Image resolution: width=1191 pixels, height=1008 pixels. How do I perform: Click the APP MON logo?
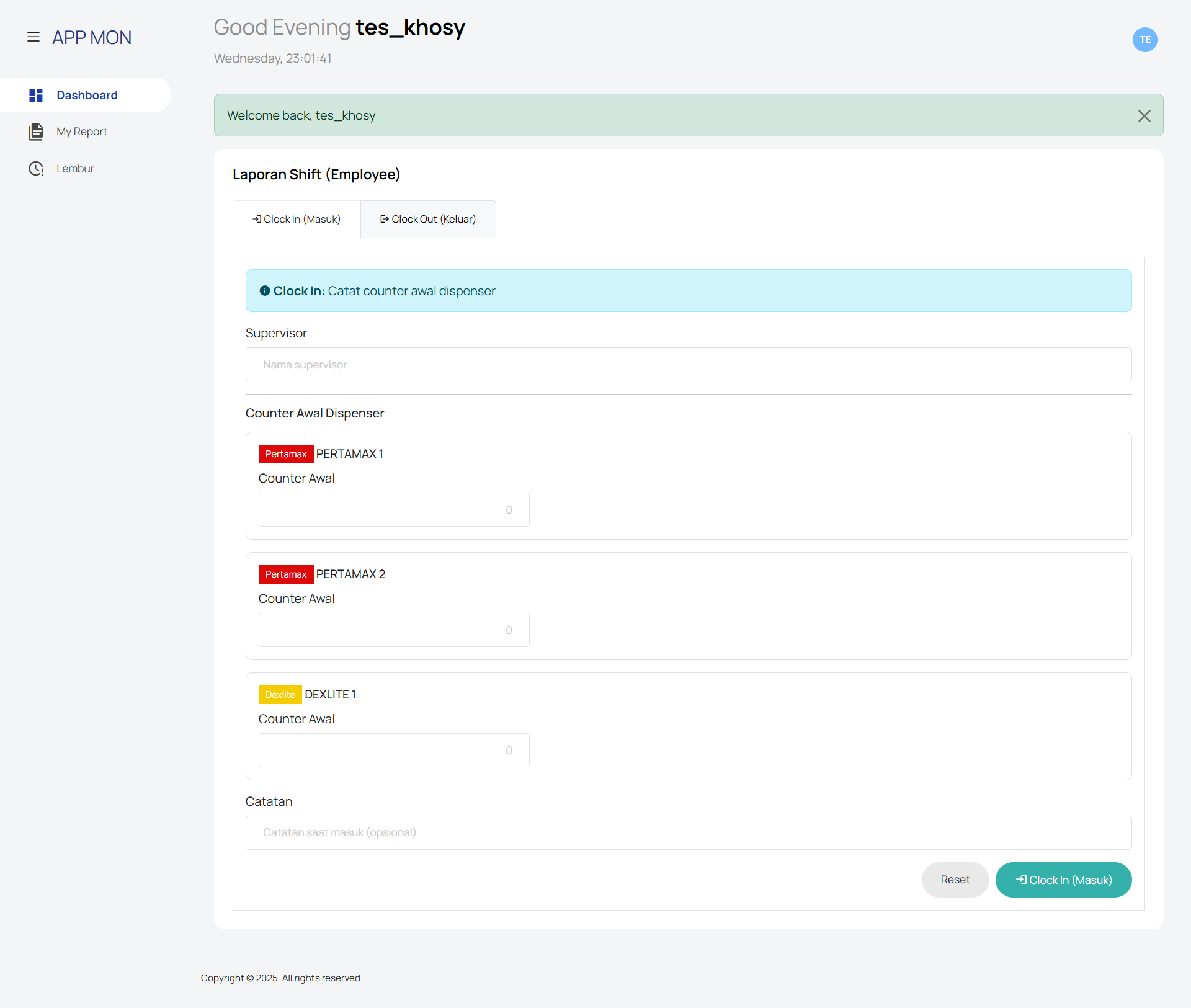pyautogui.click(x=92, y=38)
